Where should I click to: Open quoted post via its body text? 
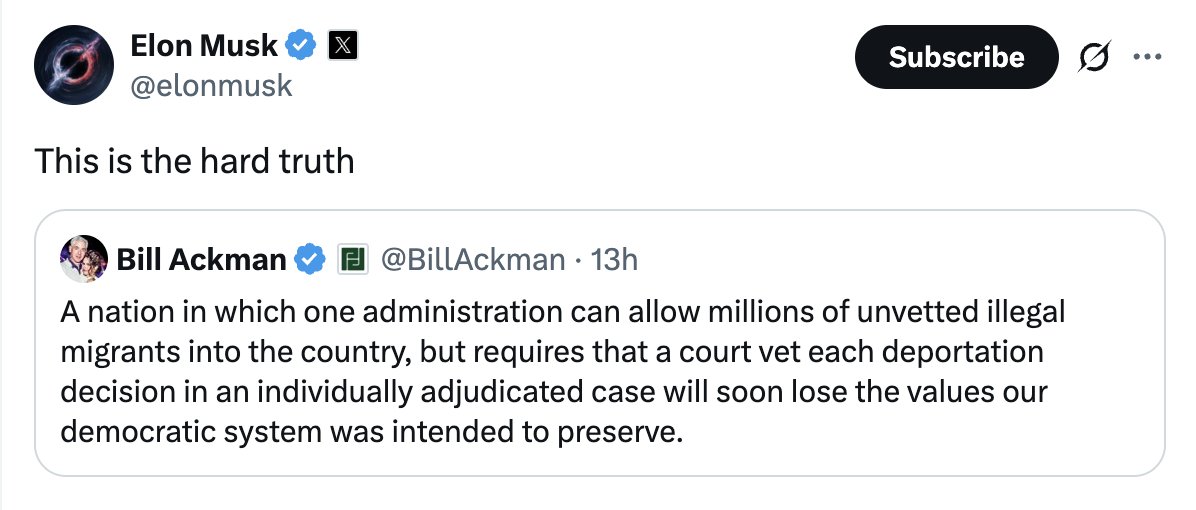tap(562, 372)
